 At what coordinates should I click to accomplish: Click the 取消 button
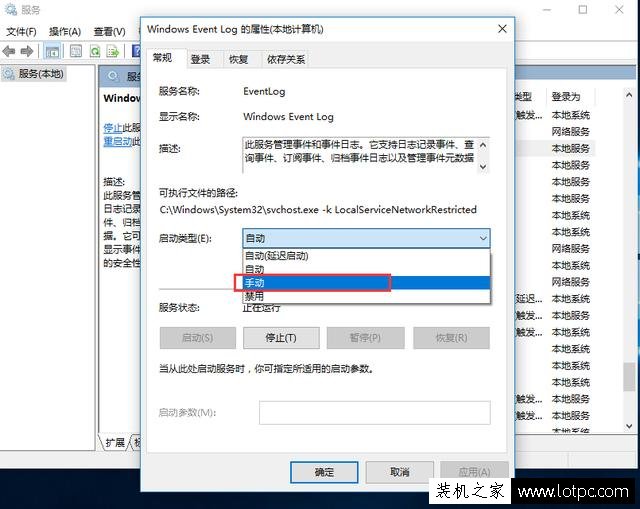tap(400, 472)
